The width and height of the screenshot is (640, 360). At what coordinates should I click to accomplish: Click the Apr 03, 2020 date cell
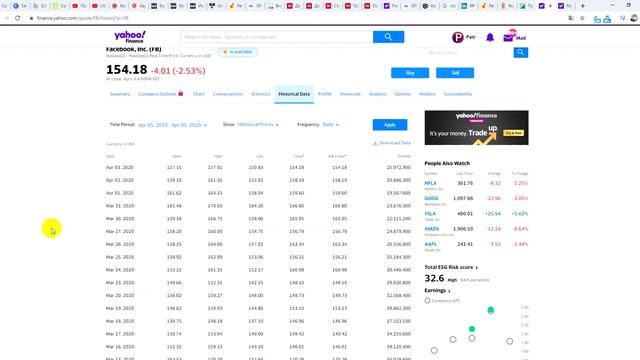click(120, 167)
